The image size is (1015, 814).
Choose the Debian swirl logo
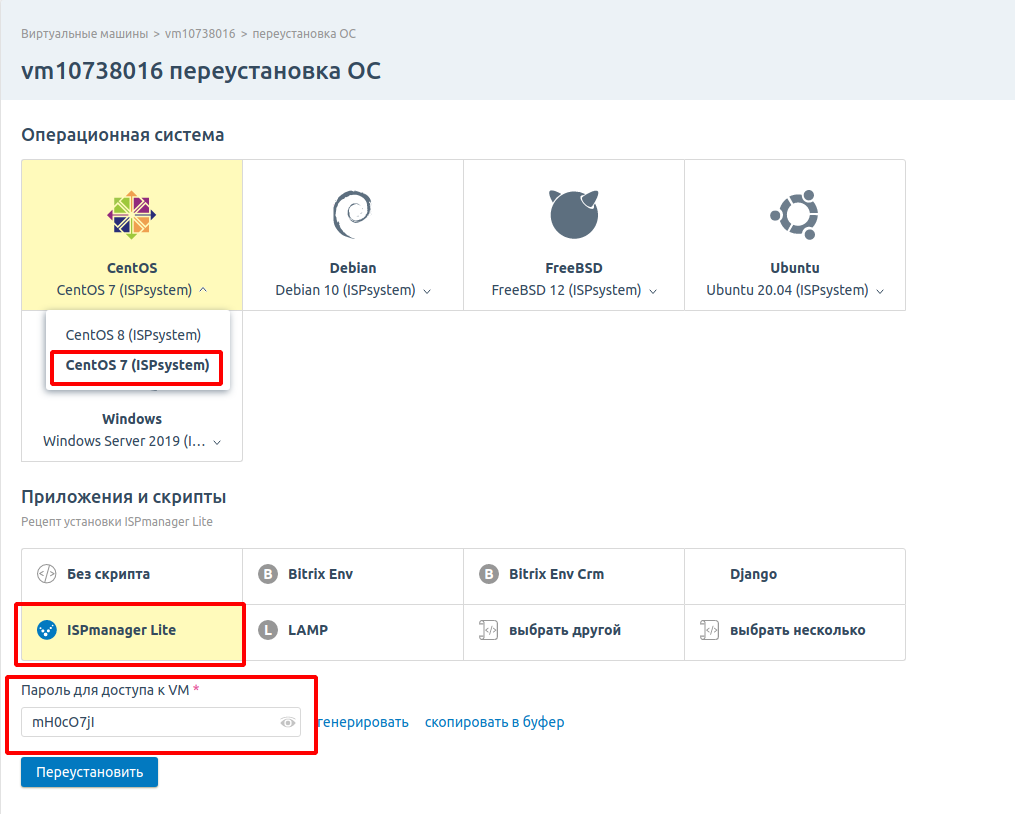[352, 214]
